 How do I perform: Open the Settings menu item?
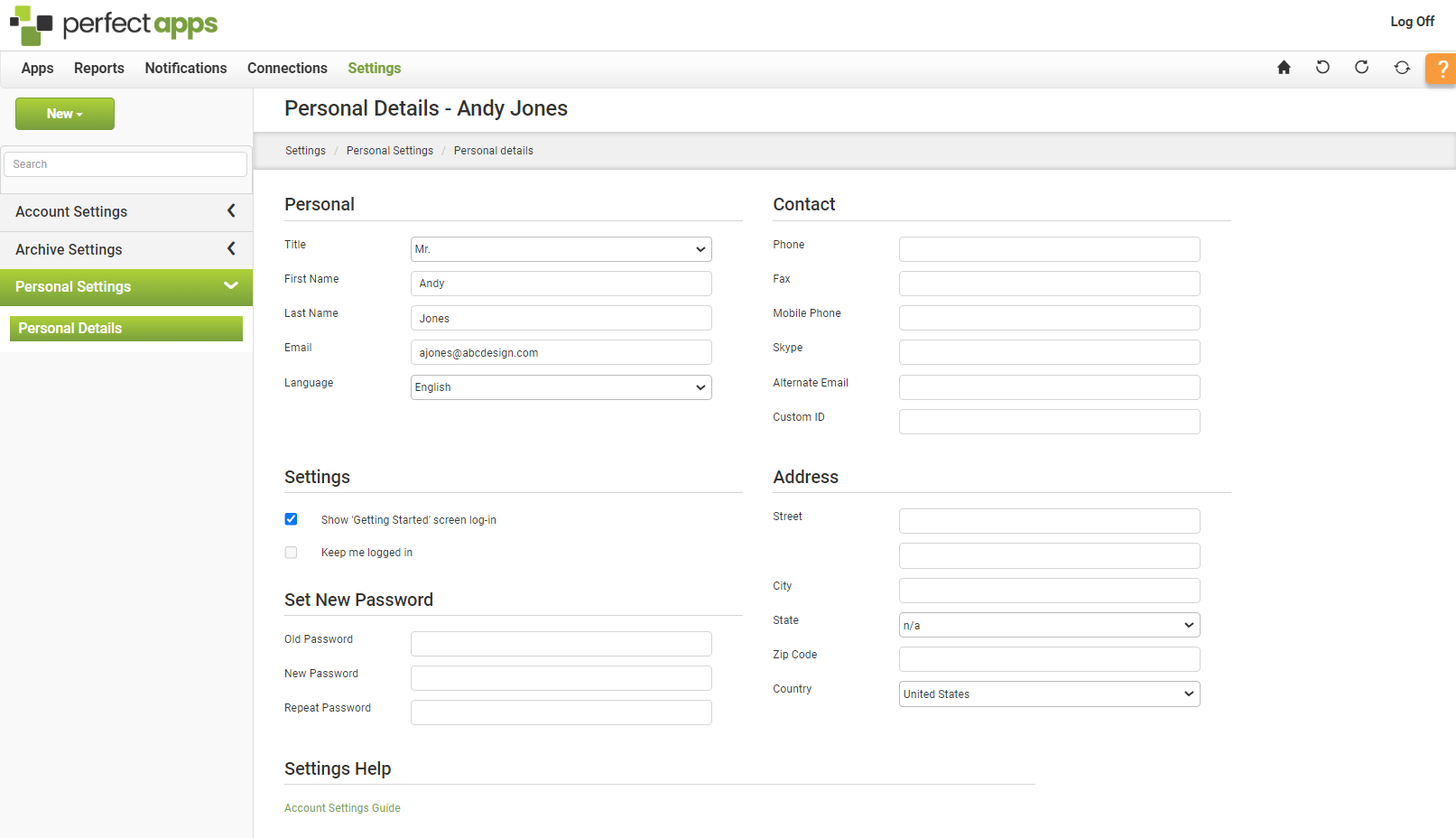[375, 69]
